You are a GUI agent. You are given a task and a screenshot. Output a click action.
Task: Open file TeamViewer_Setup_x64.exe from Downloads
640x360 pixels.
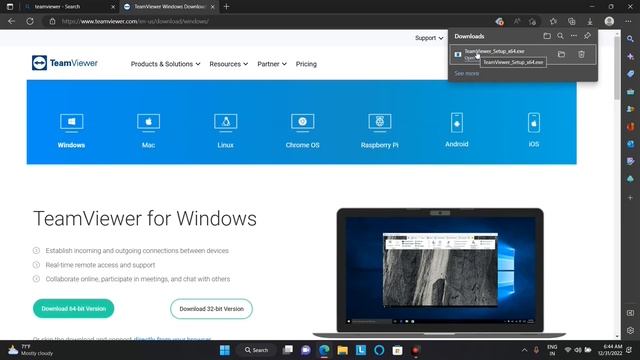click(x=494, y=51)
